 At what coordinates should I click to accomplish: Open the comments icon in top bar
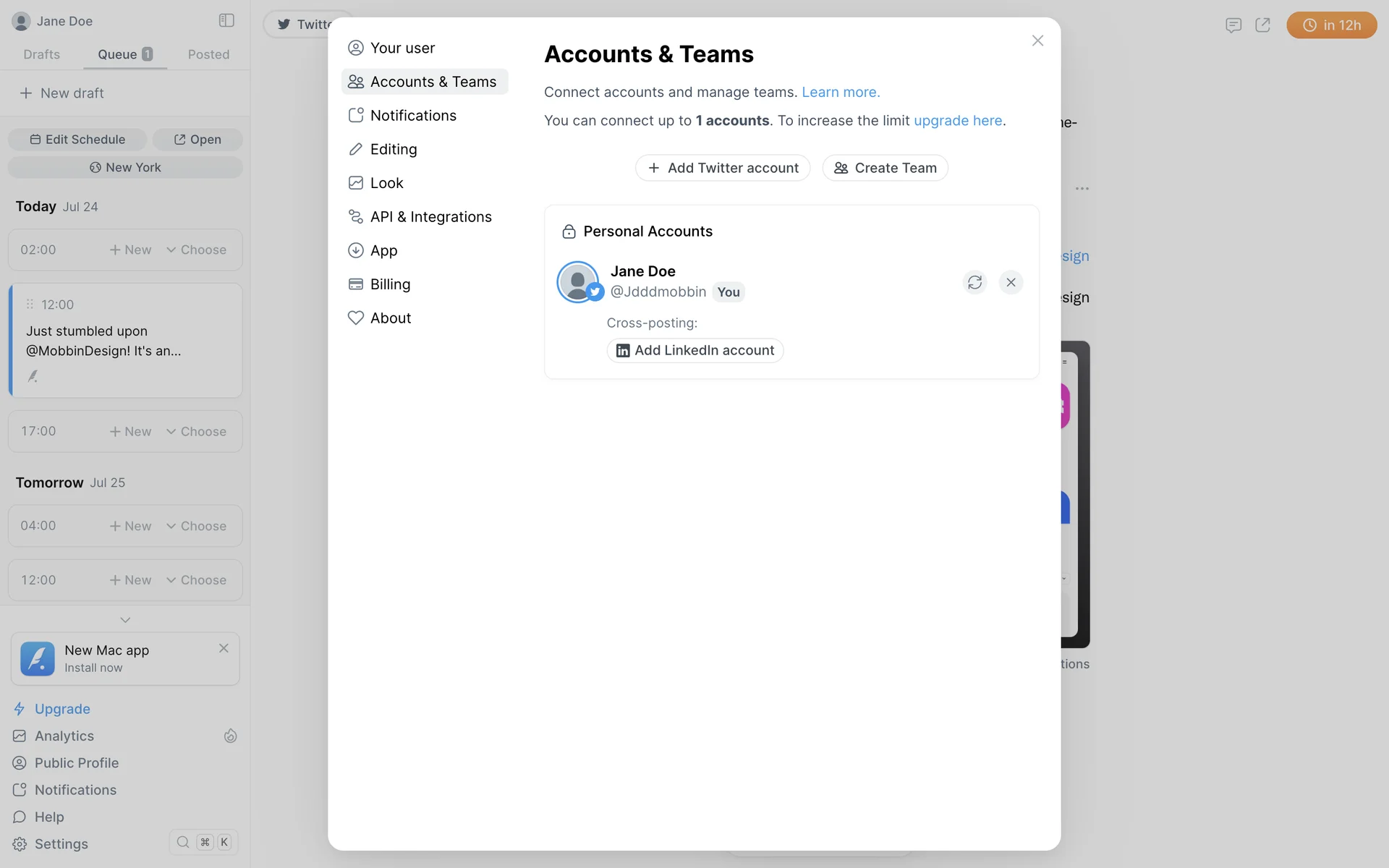click(x=1233, y=25)
